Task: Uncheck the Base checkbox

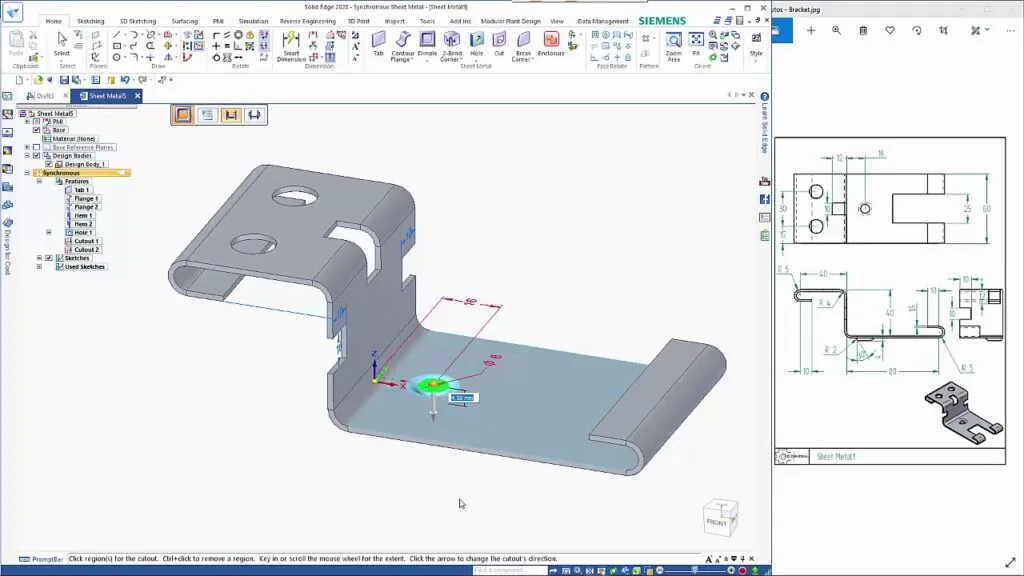Action: point(37,130)
